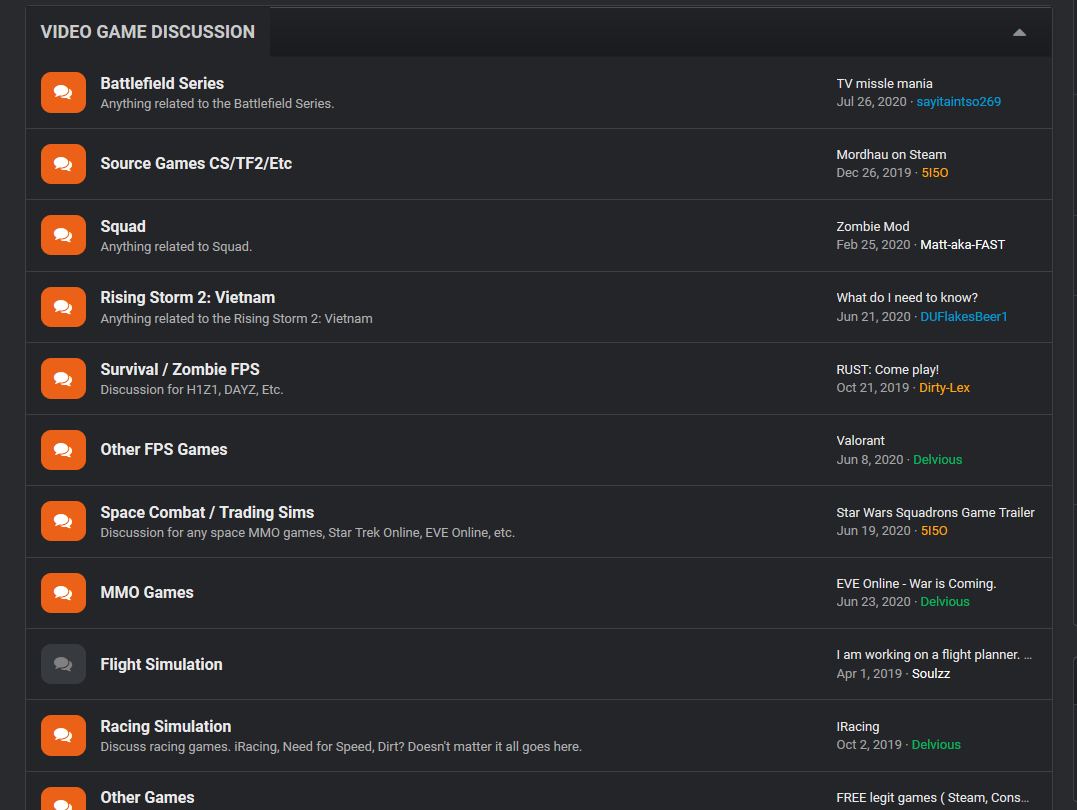View Delvious's profile in MMO Games row
The image size is (1077, 810).
pos(944,601)
